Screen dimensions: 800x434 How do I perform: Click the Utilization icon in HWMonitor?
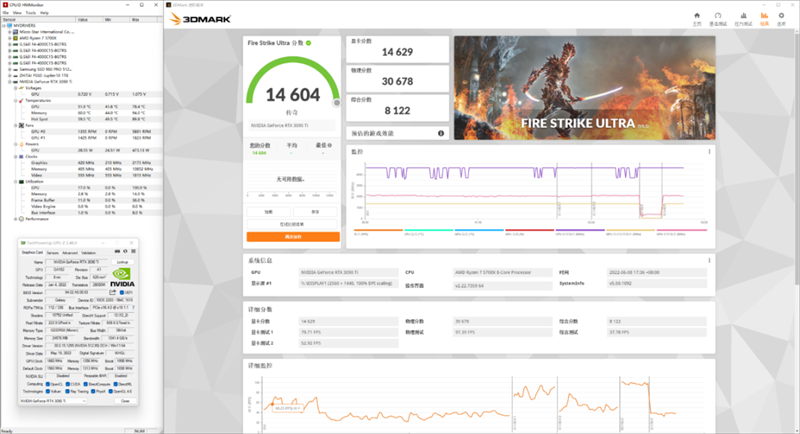coord(21,182)
